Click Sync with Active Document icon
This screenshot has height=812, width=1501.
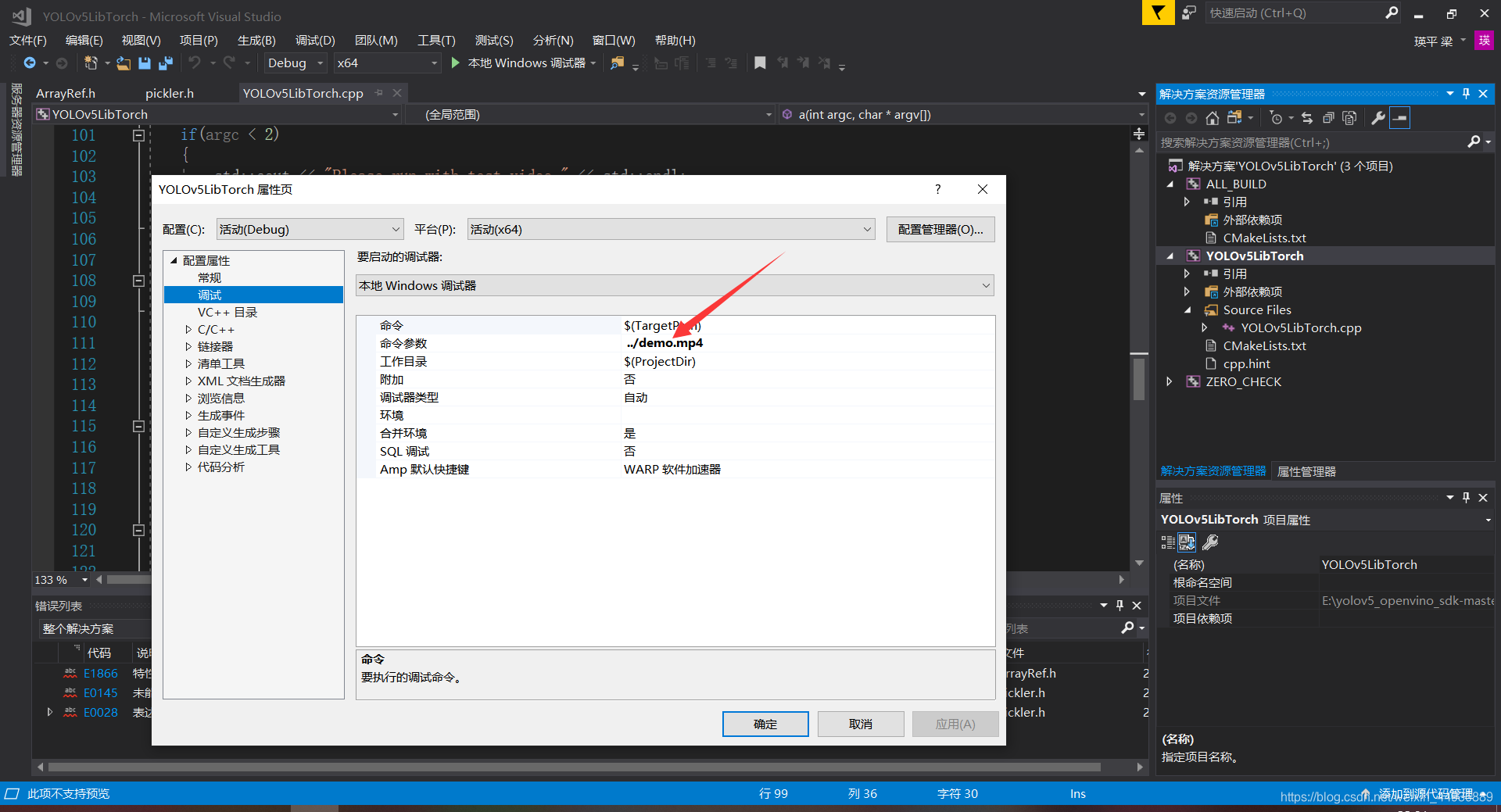click(x=1307, y=118)
